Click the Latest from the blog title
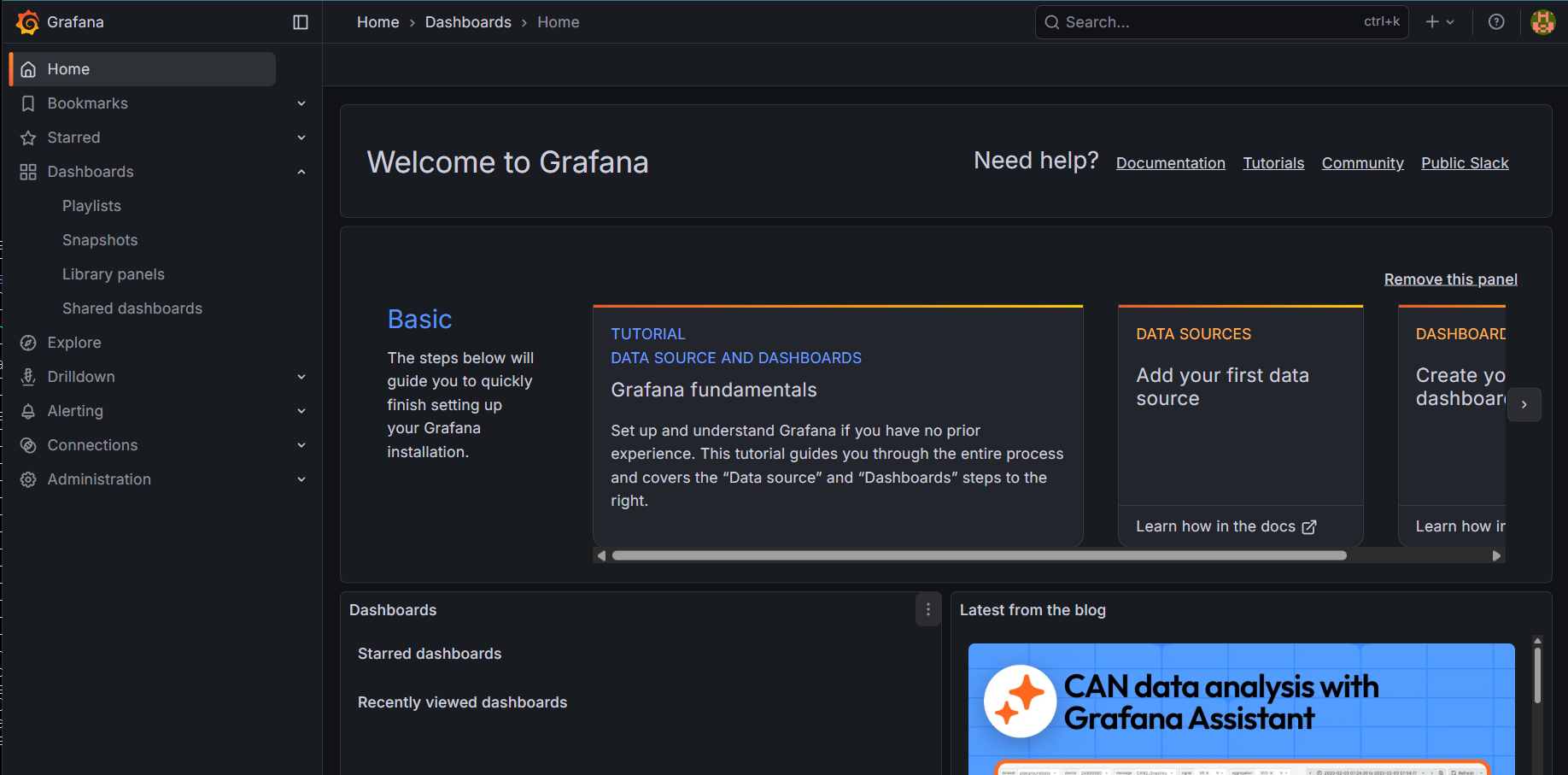Viewport: 1568px width, 775px height. coord(1033,610)
